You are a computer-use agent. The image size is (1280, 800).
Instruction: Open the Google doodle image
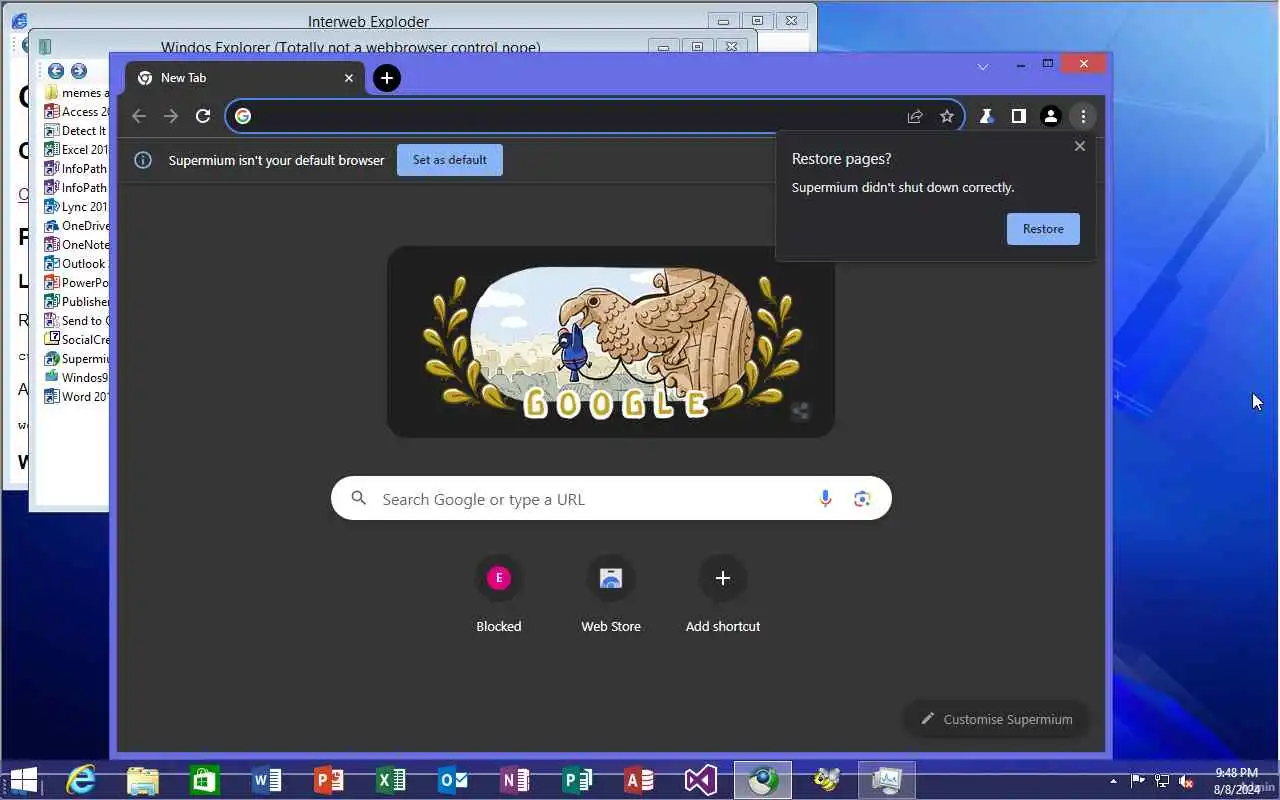click(610, 342)
